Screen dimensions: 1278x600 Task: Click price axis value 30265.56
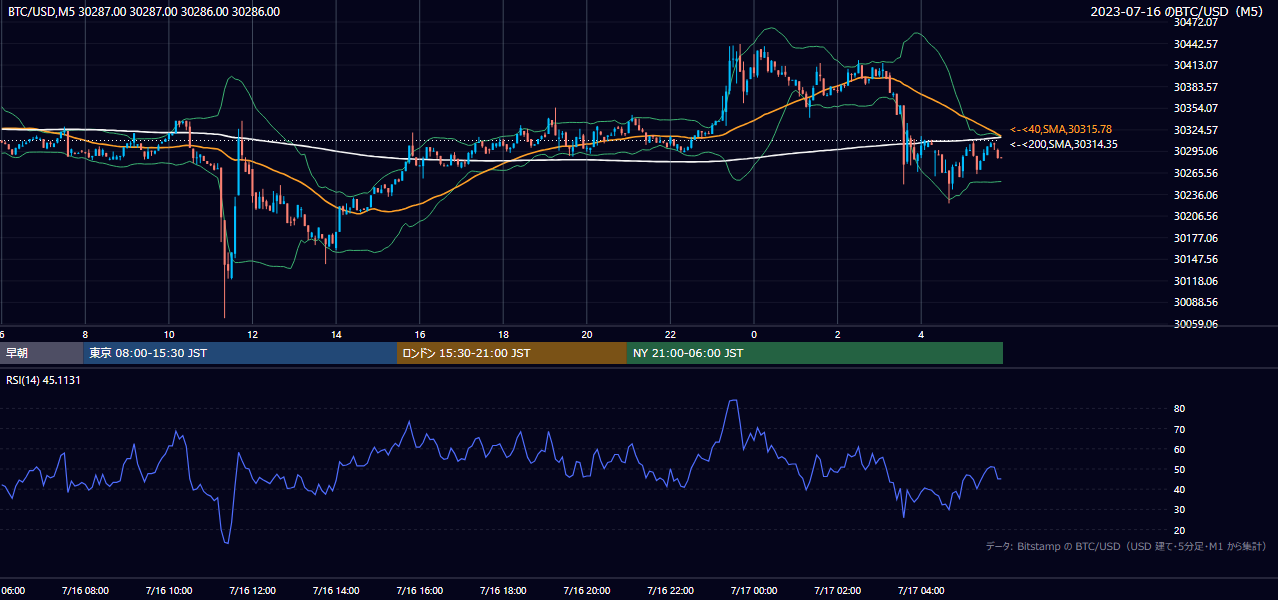[1196, 173]
